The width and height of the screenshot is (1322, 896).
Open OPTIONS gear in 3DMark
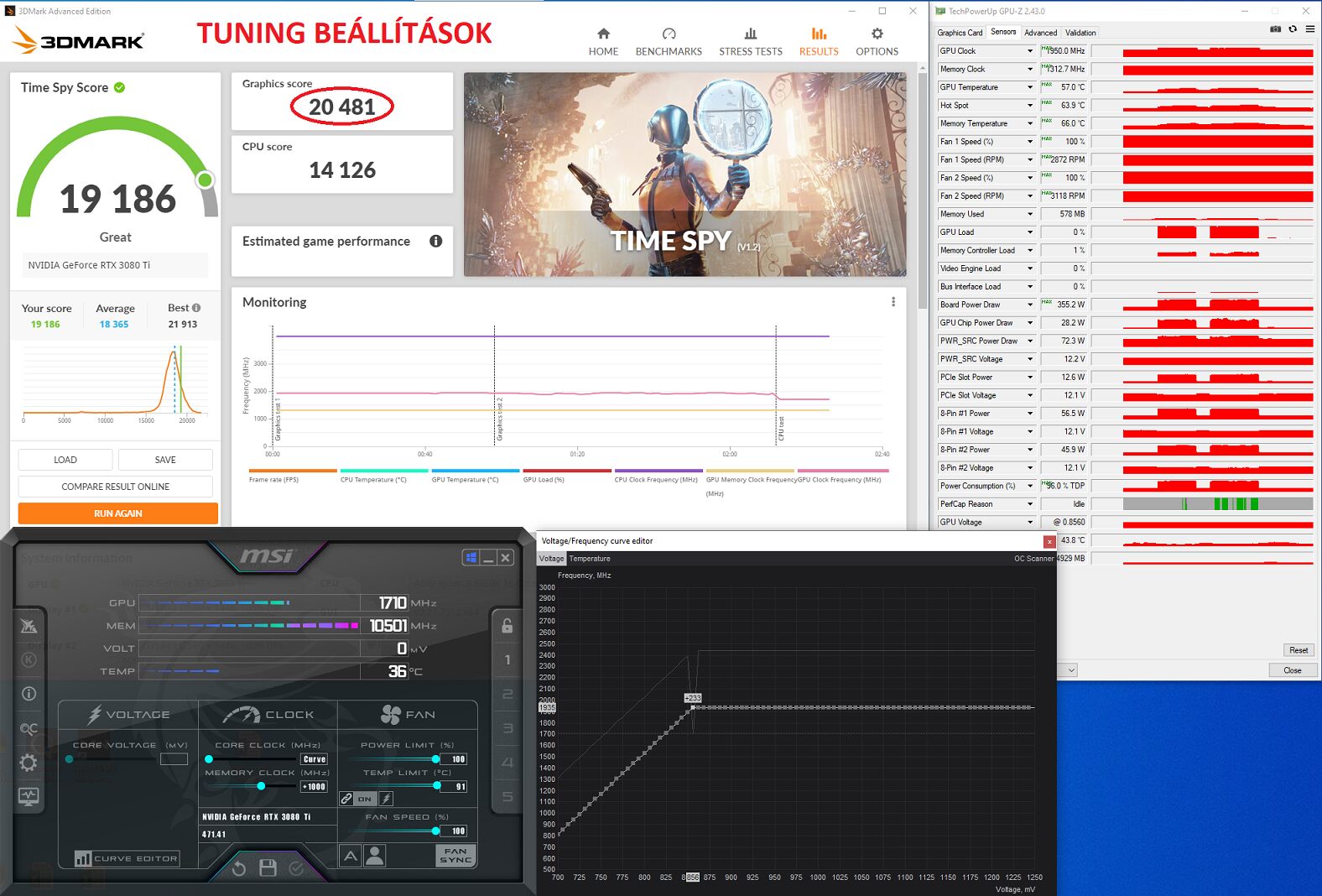877,41
